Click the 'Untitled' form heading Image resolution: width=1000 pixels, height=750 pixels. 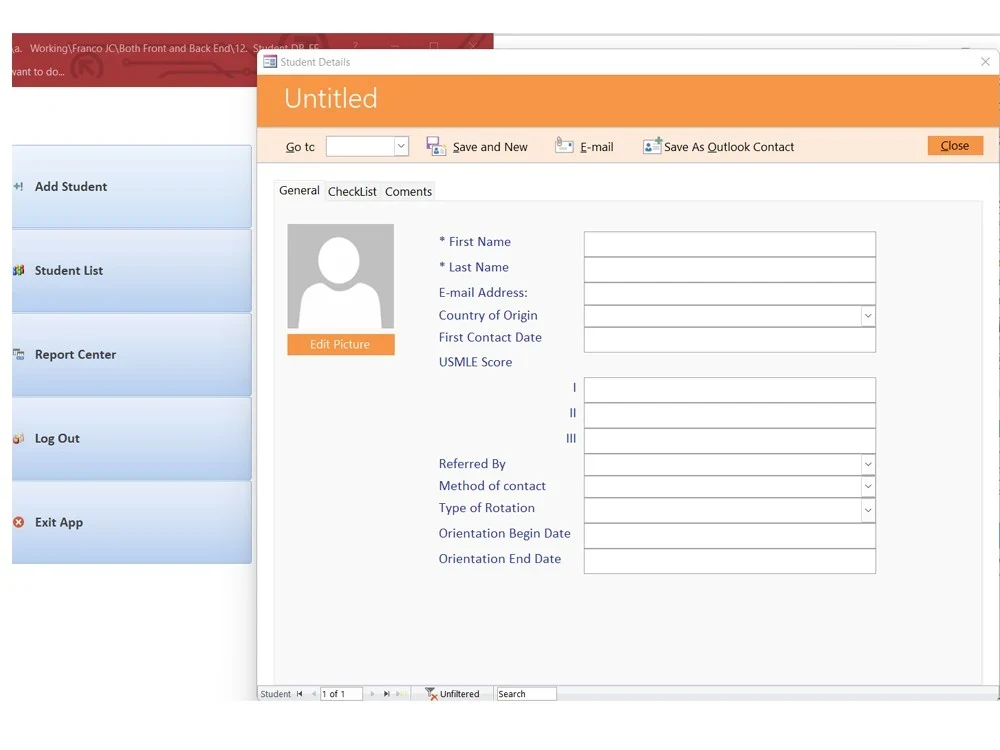pyautogui.click(x=330, y=98)
